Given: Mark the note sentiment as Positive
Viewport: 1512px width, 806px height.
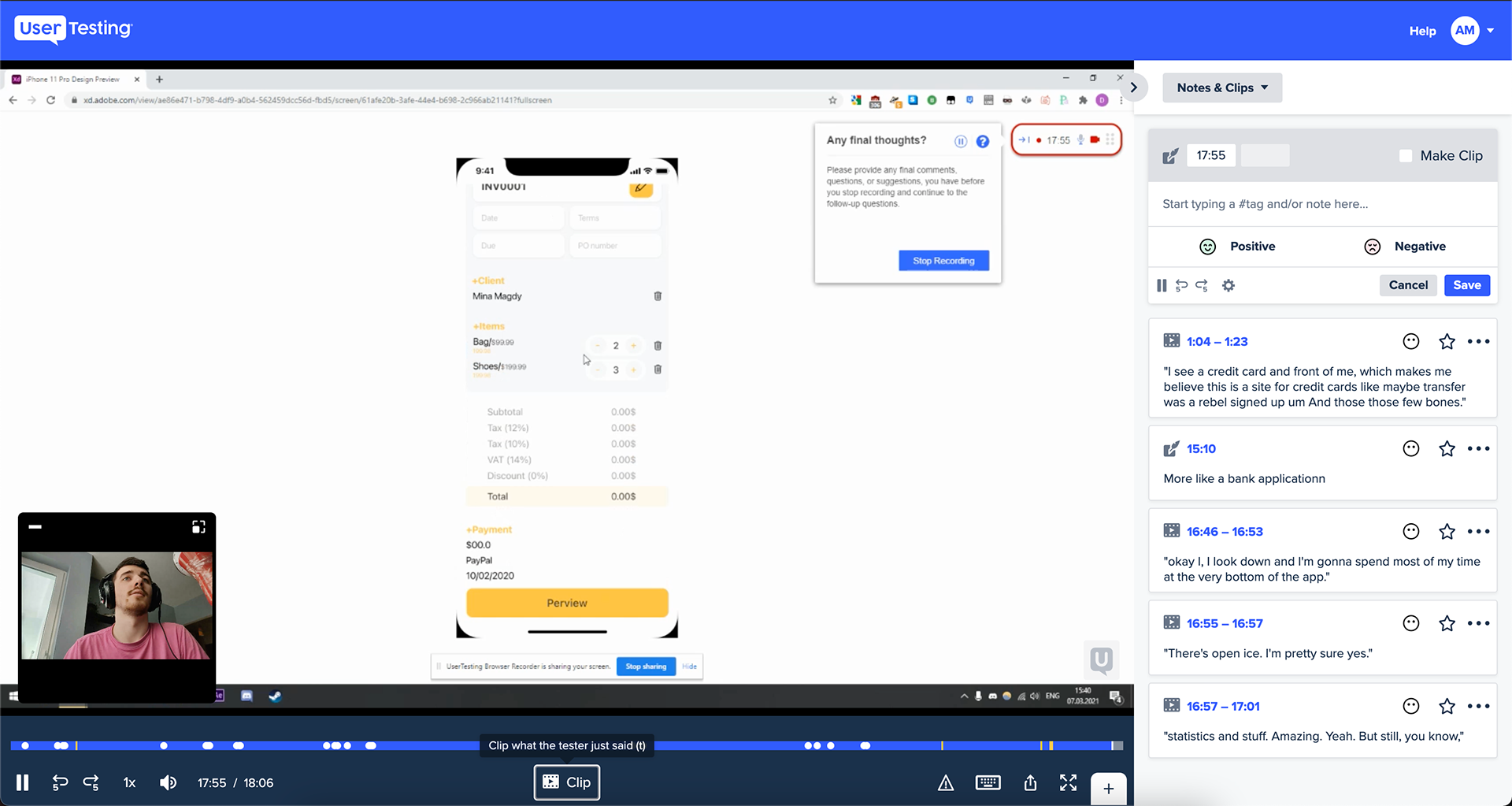Looking at the screenshot, I should (1237, 247).
